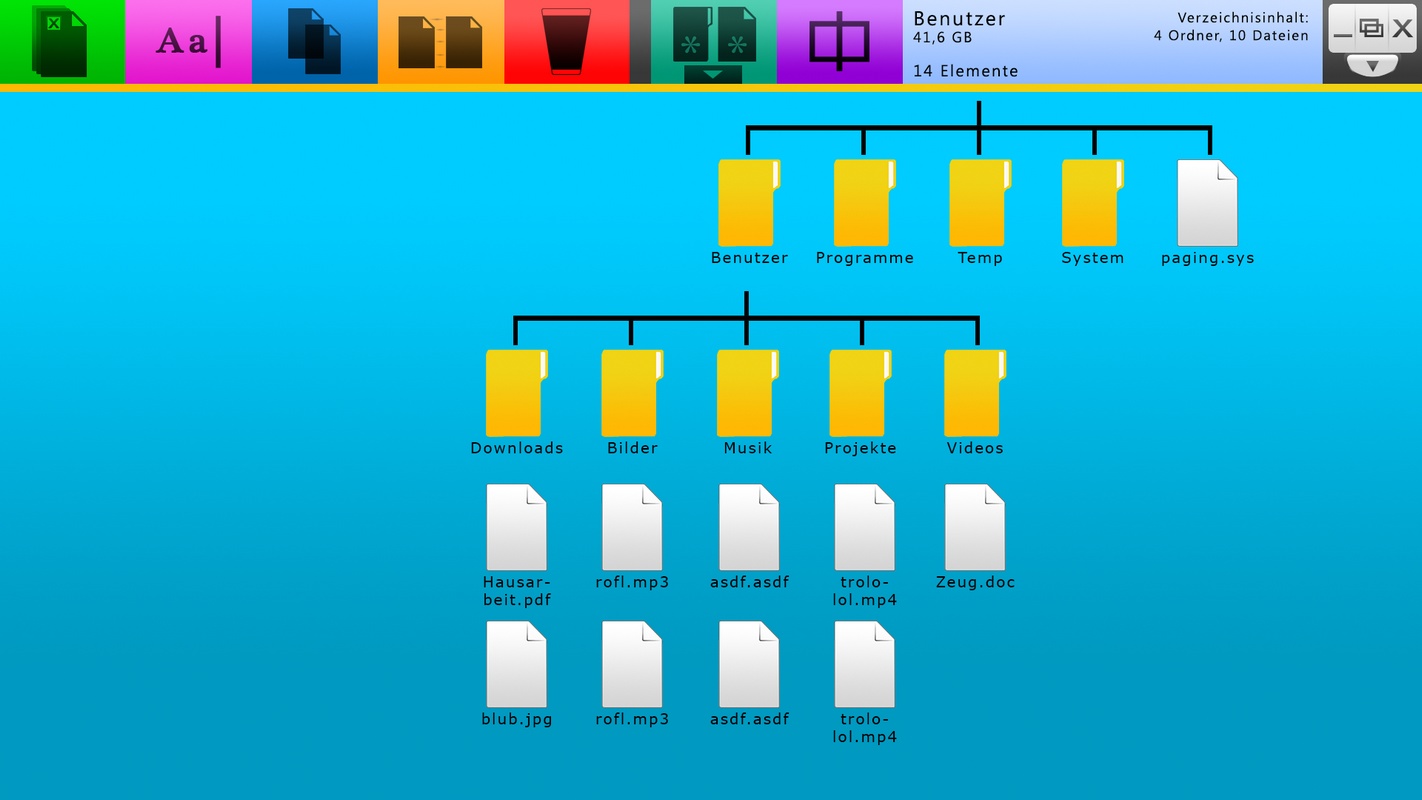Image resolution: width=1422 pixels, height=800 pixels.
Task: Open the System folder
Action: (x=1092, y=203)
